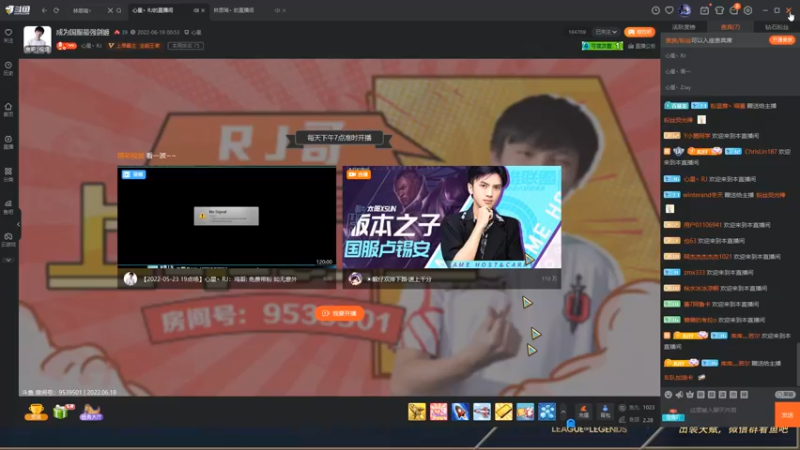
Task: Send the red and white airplane gift
Action: tap(482, 412)
